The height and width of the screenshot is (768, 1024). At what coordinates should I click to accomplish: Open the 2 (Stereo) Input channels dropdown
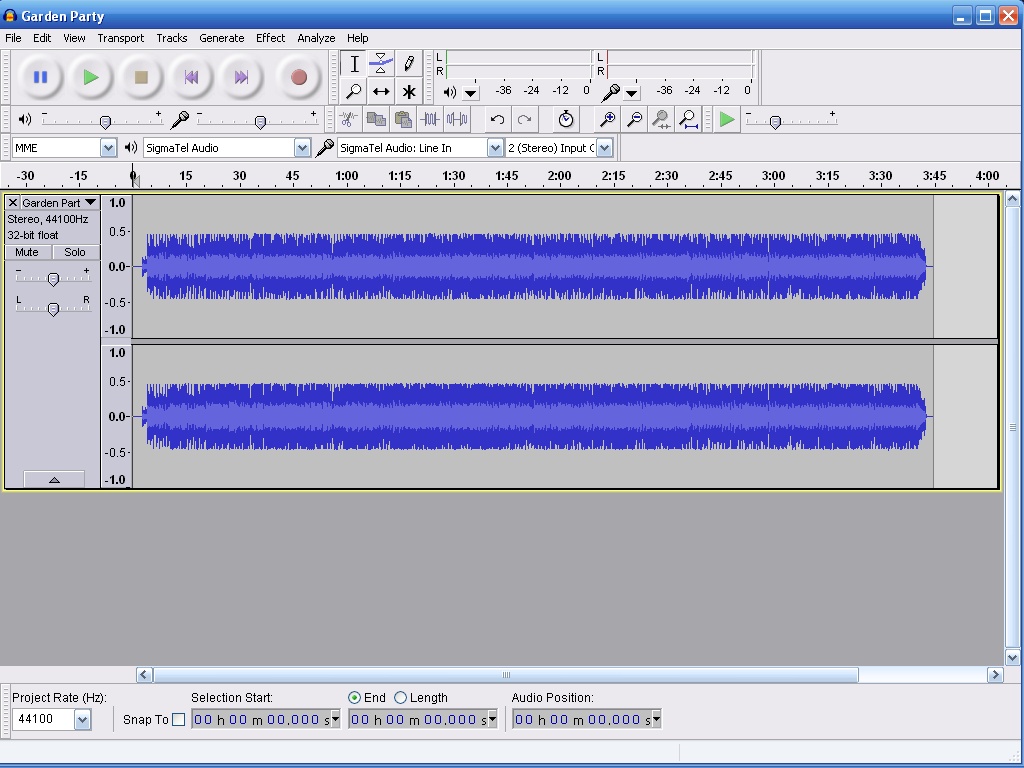pos(604,148)
